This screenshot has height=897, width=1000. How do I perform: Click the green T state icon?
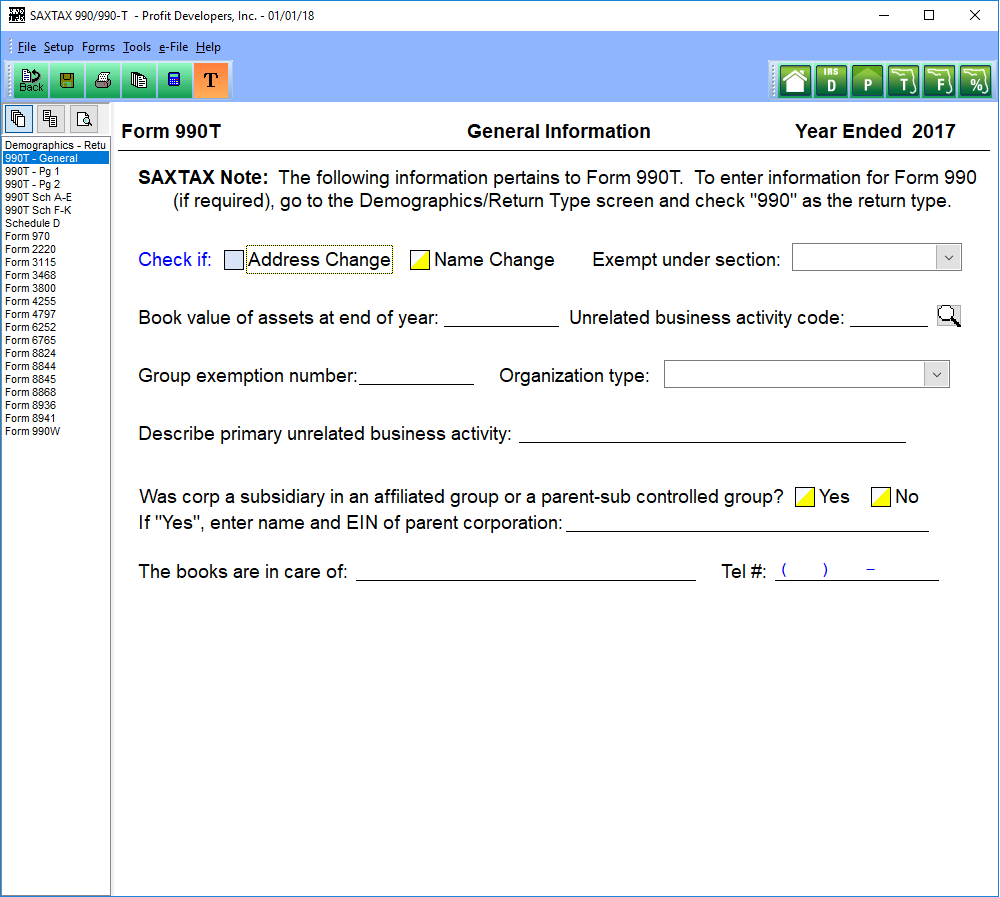tap(903, 82)
